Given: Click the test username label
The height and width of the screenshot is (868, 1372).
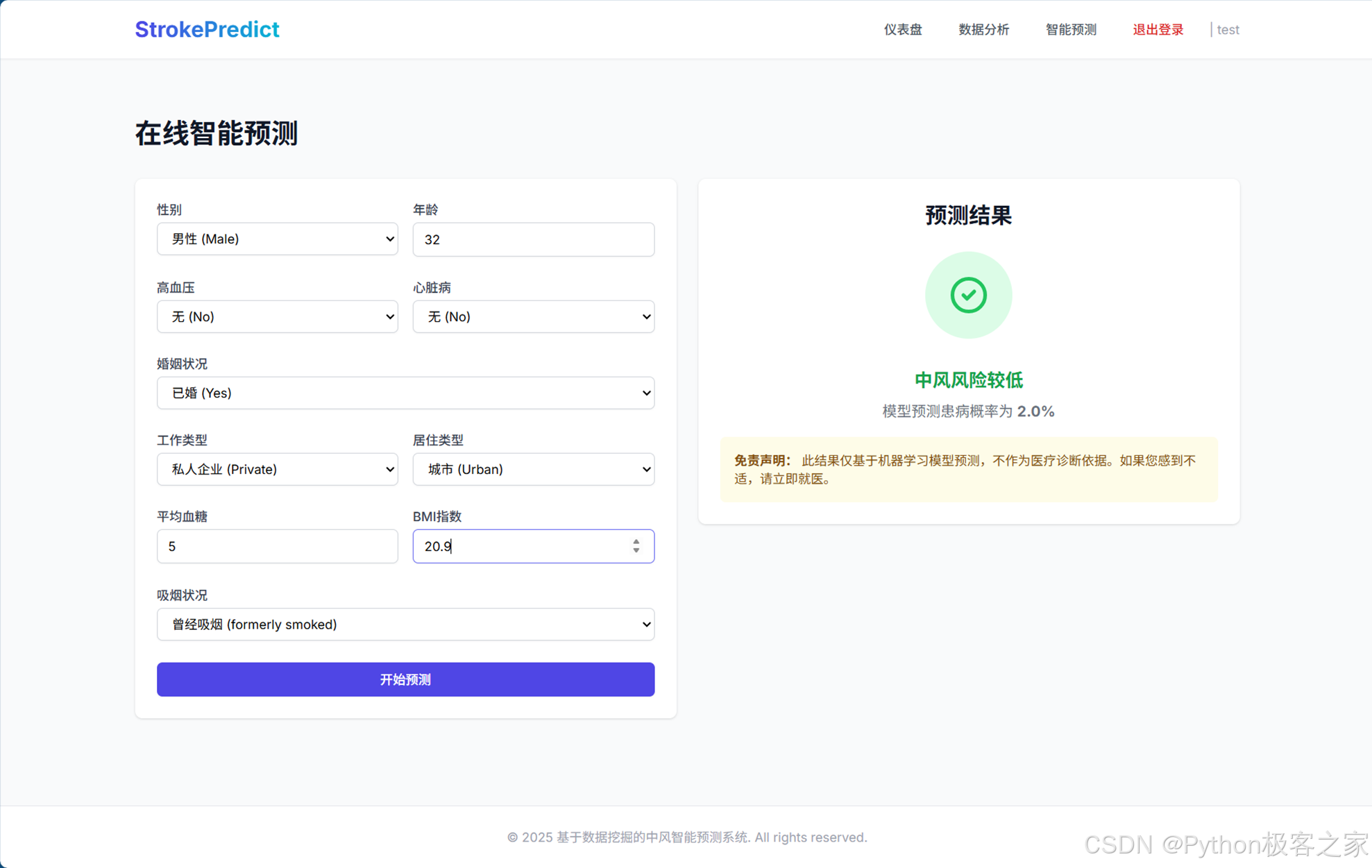Looking at the screenshot, I should [x=1228, y=29].
